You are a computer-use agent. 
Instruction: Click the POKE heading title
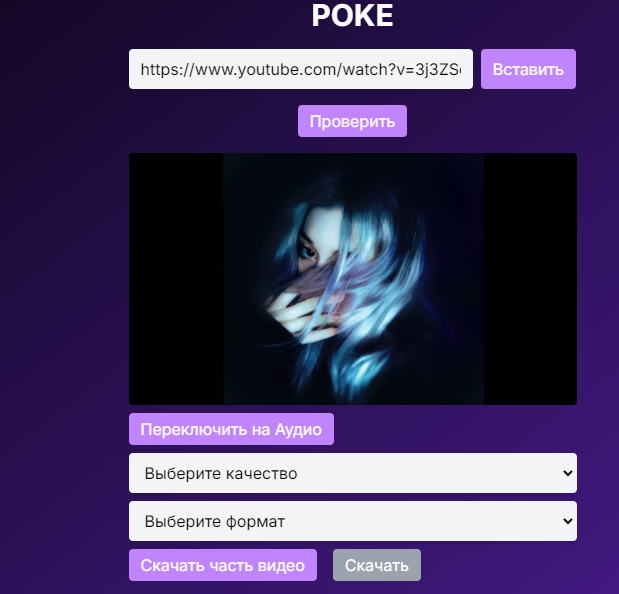352,16
